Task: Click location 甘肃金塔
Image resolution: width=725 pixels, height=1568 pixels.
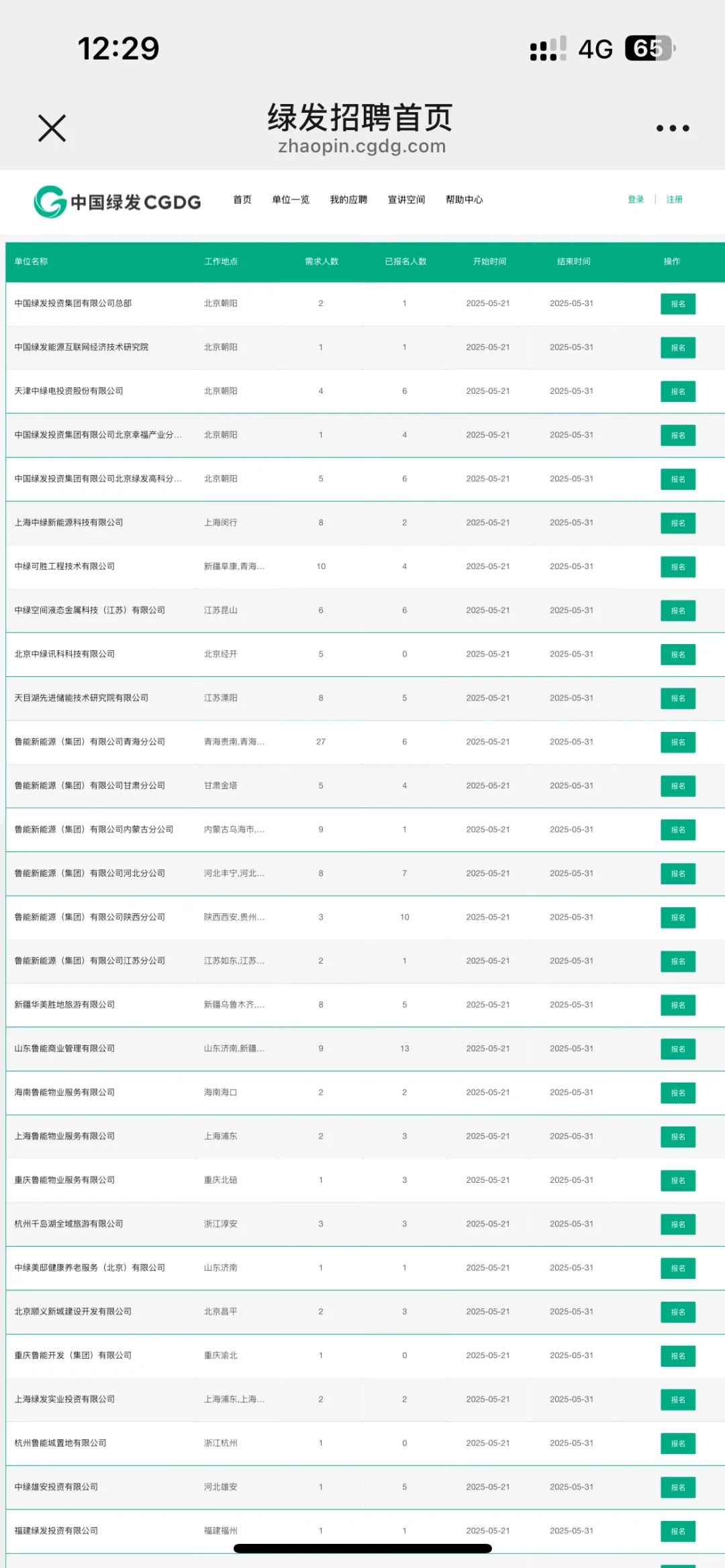Action: (220, 786)
